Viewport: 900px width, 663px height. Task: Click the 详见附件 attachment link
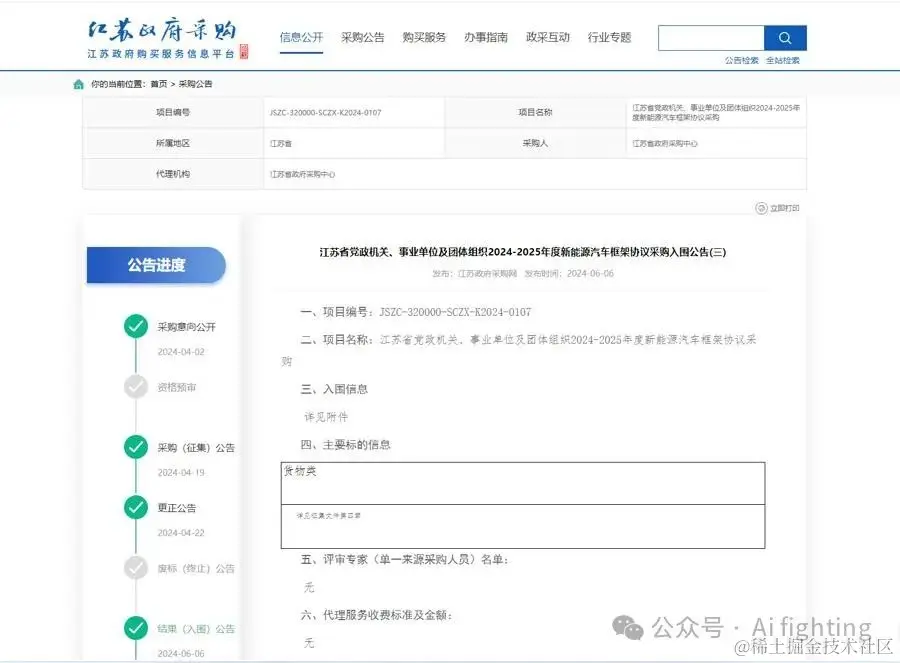click(324, 416)
